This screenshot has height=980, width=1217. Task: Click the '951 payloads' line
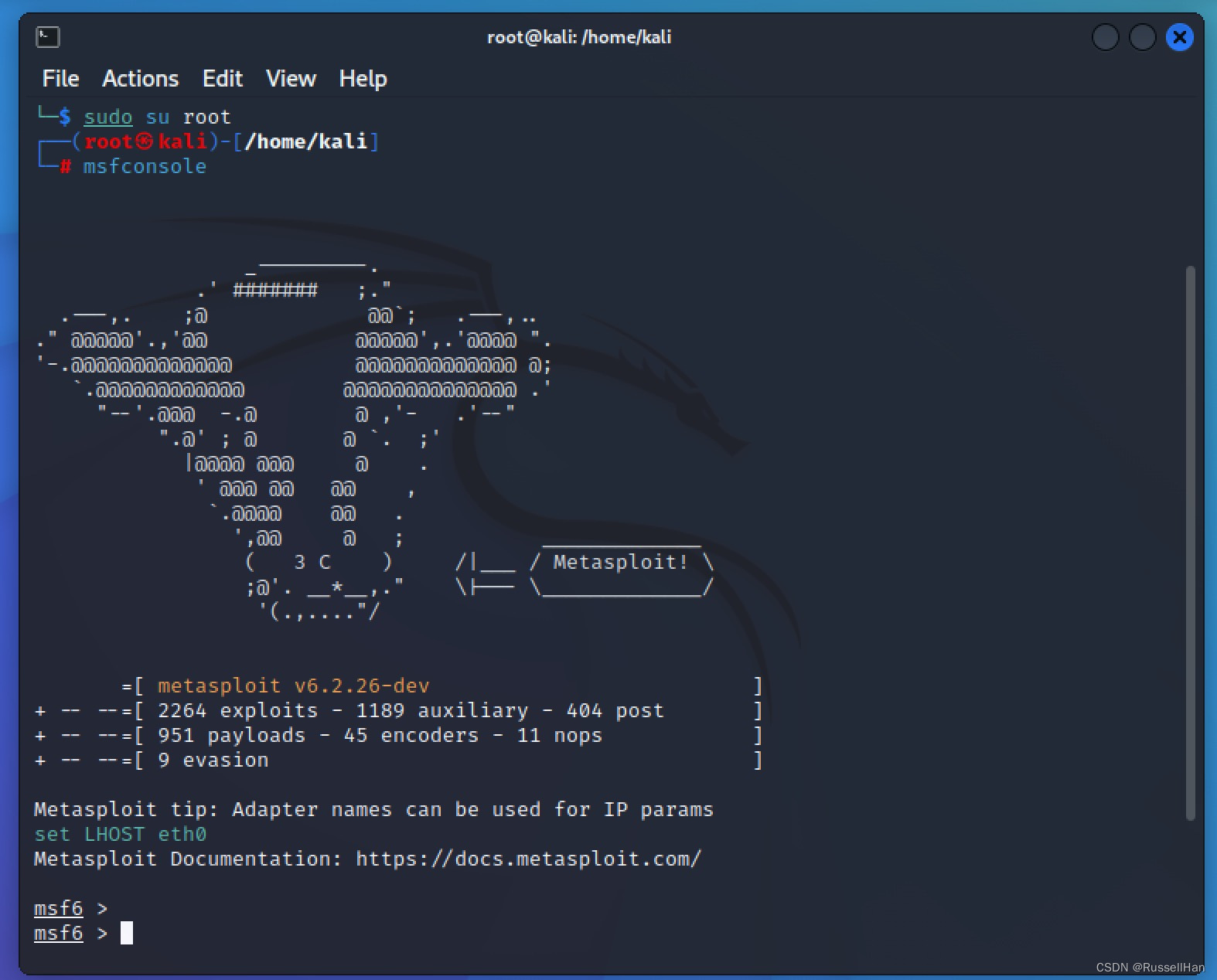[x=399, y=735]
